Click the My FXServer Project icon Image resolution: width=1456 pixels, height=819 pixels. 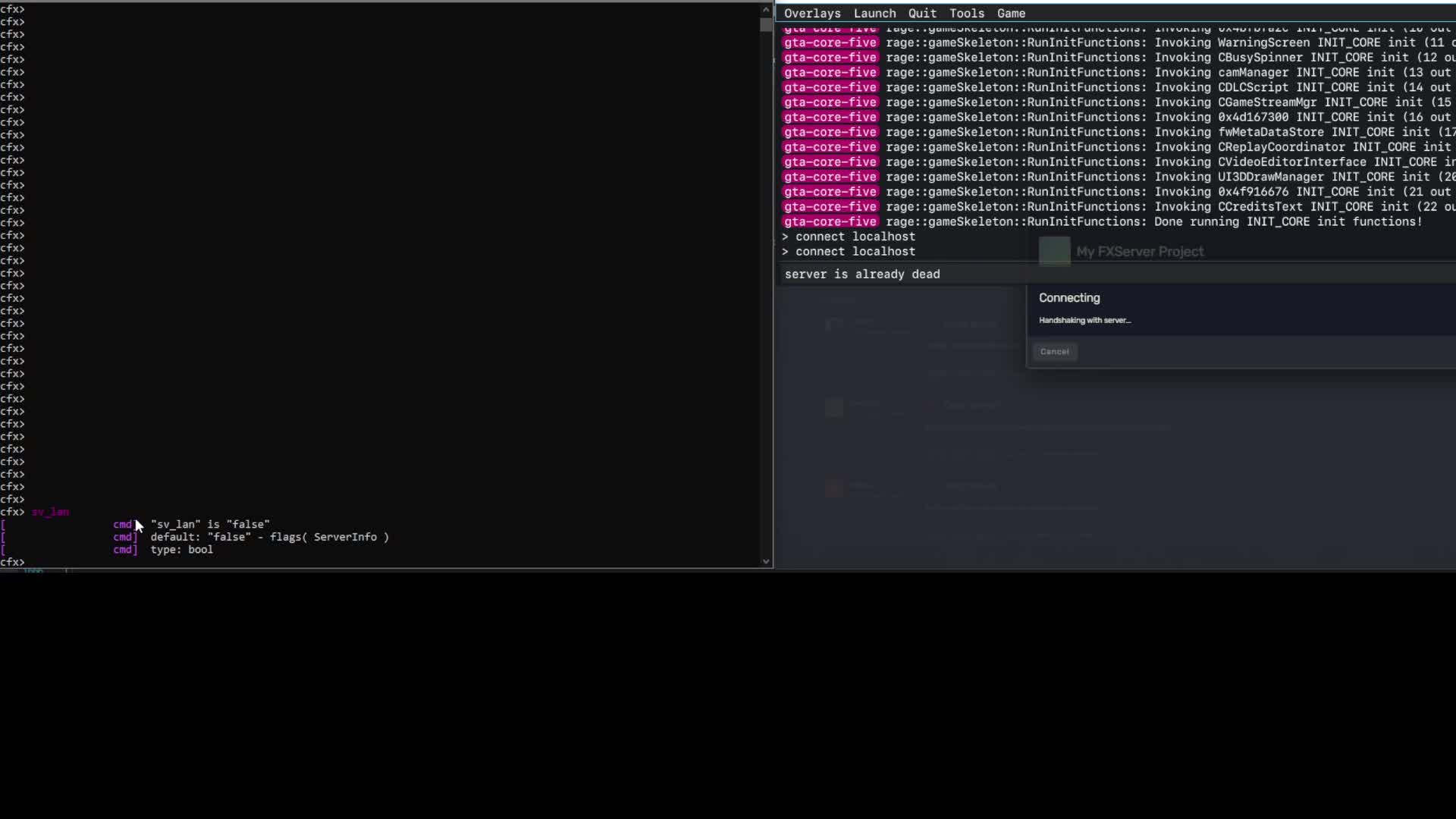(x=1054, y=251)
